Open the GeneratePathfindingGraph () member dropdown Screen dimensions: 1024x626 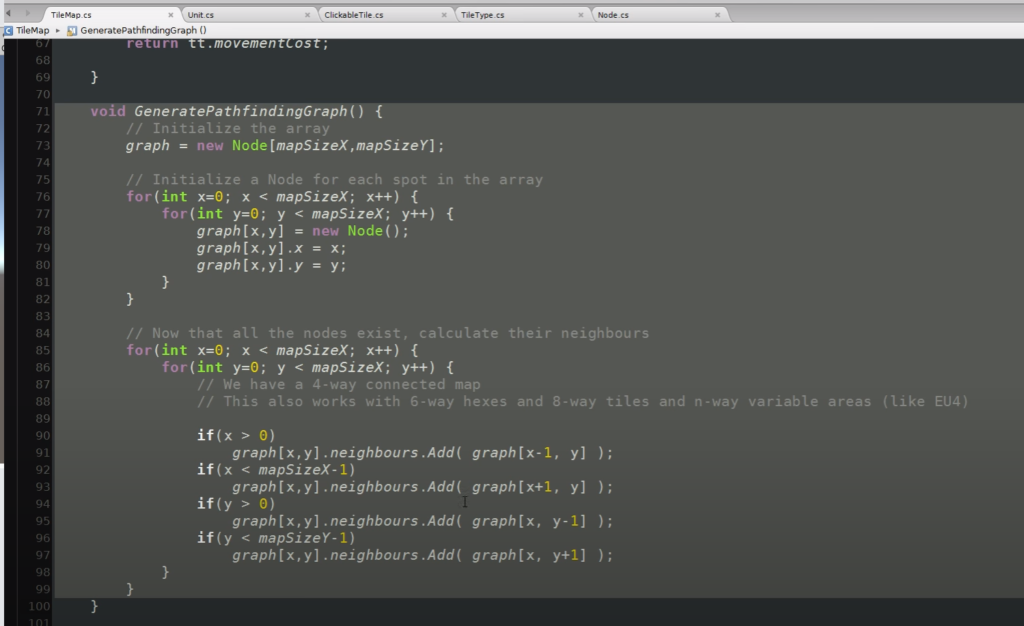(144, 30)
